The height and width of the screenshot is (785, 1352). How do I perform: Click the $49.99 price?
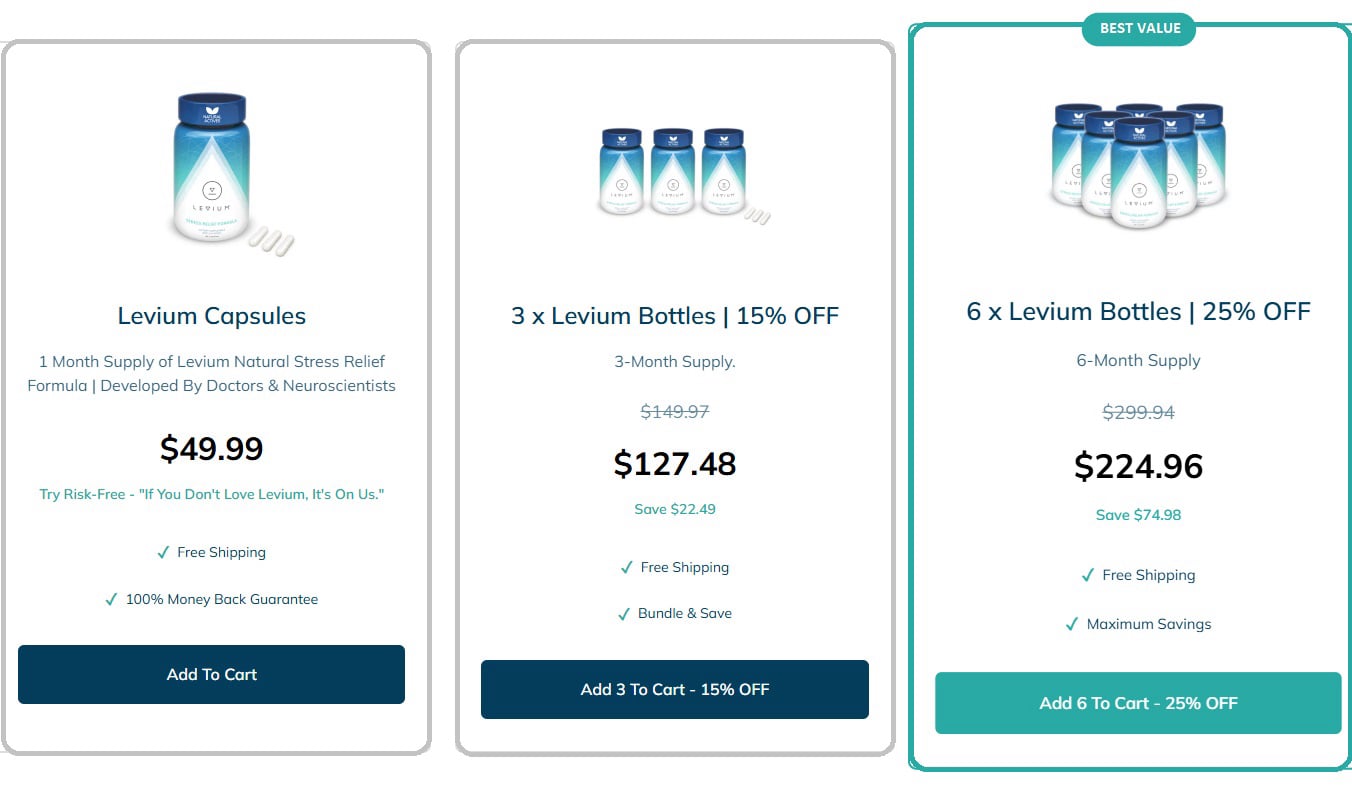point(212,448)
